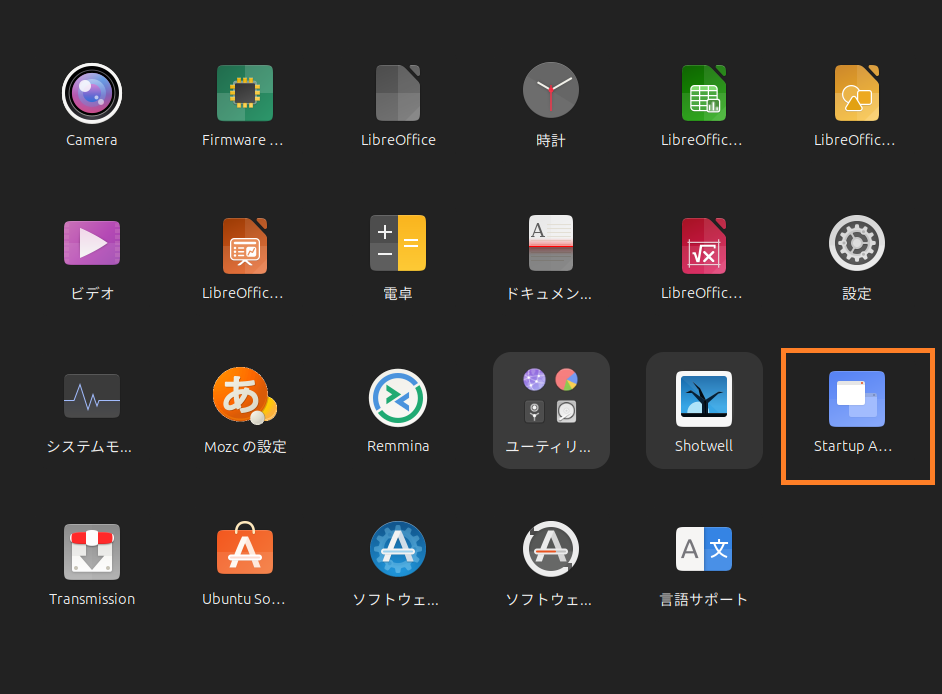This screenshot has width=942, height=694.
Task: Open the 電卓 calculator app
Action: click(398, 244)
